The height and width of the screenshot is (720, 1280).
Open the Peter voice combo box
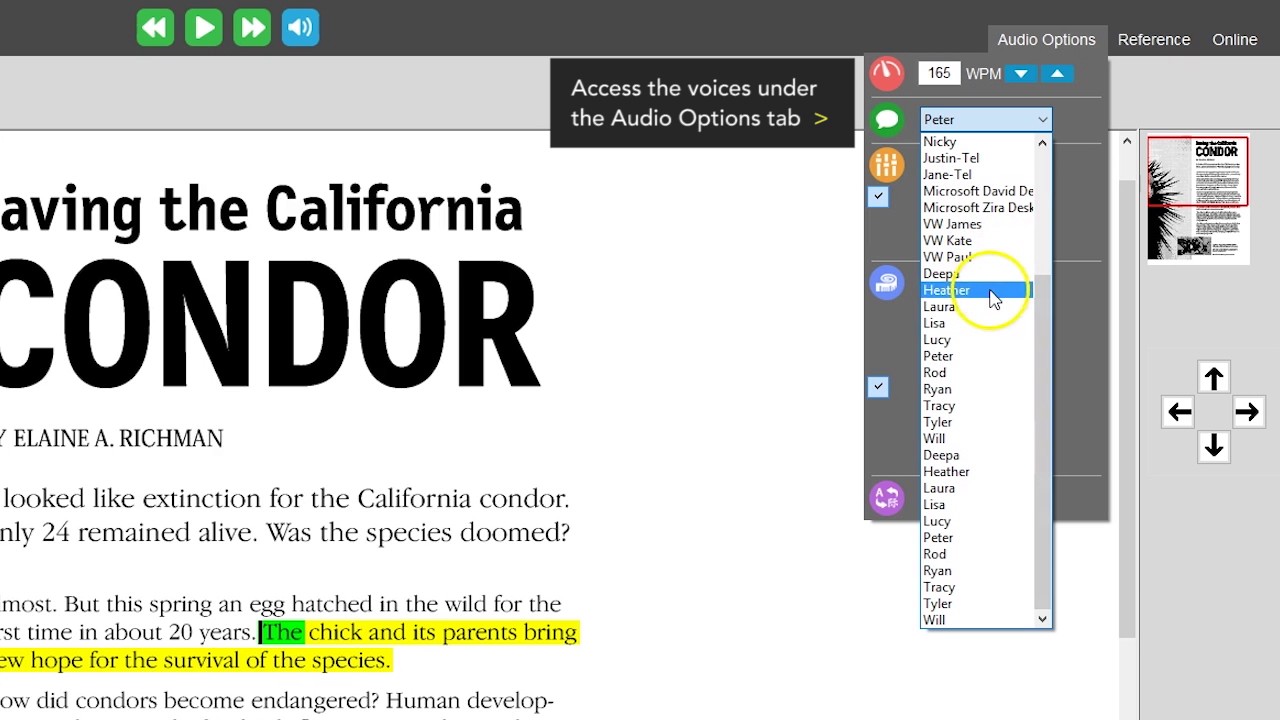coord(986,119)
